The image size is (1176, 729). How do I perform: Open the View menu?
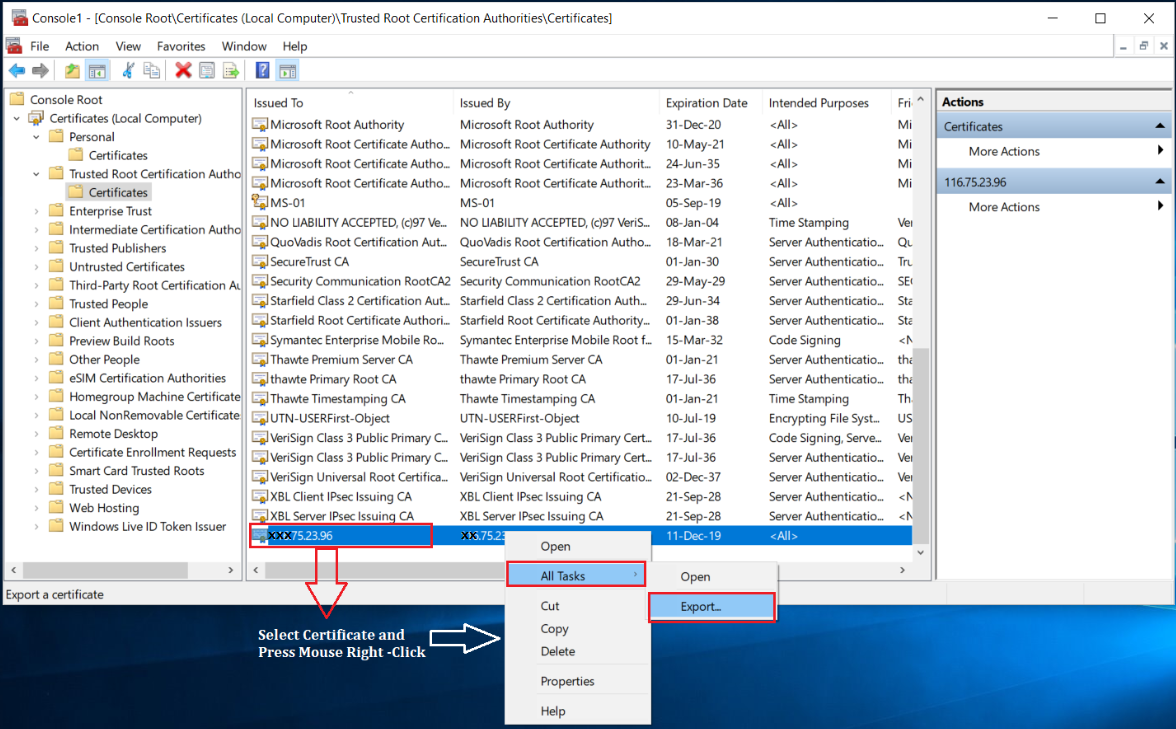point(128,46)
